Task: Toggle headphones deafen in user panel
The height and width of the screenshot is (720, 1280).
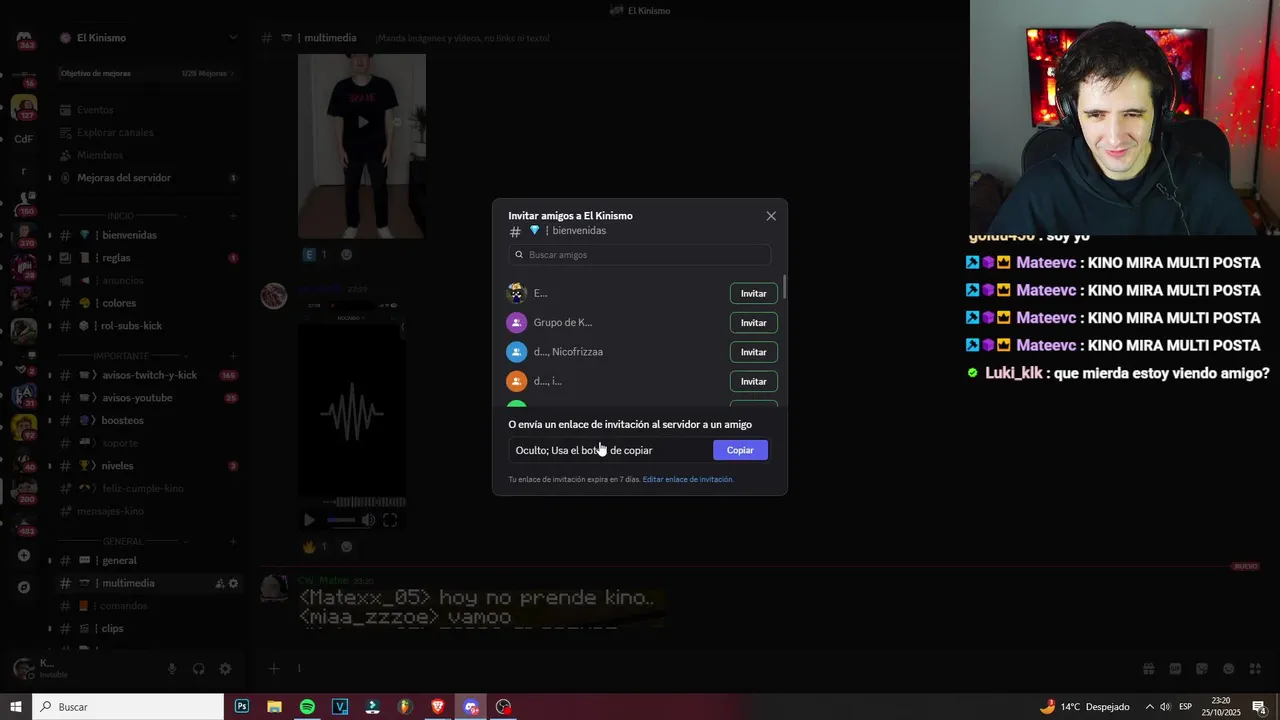Action: click(x=198, y=669)
